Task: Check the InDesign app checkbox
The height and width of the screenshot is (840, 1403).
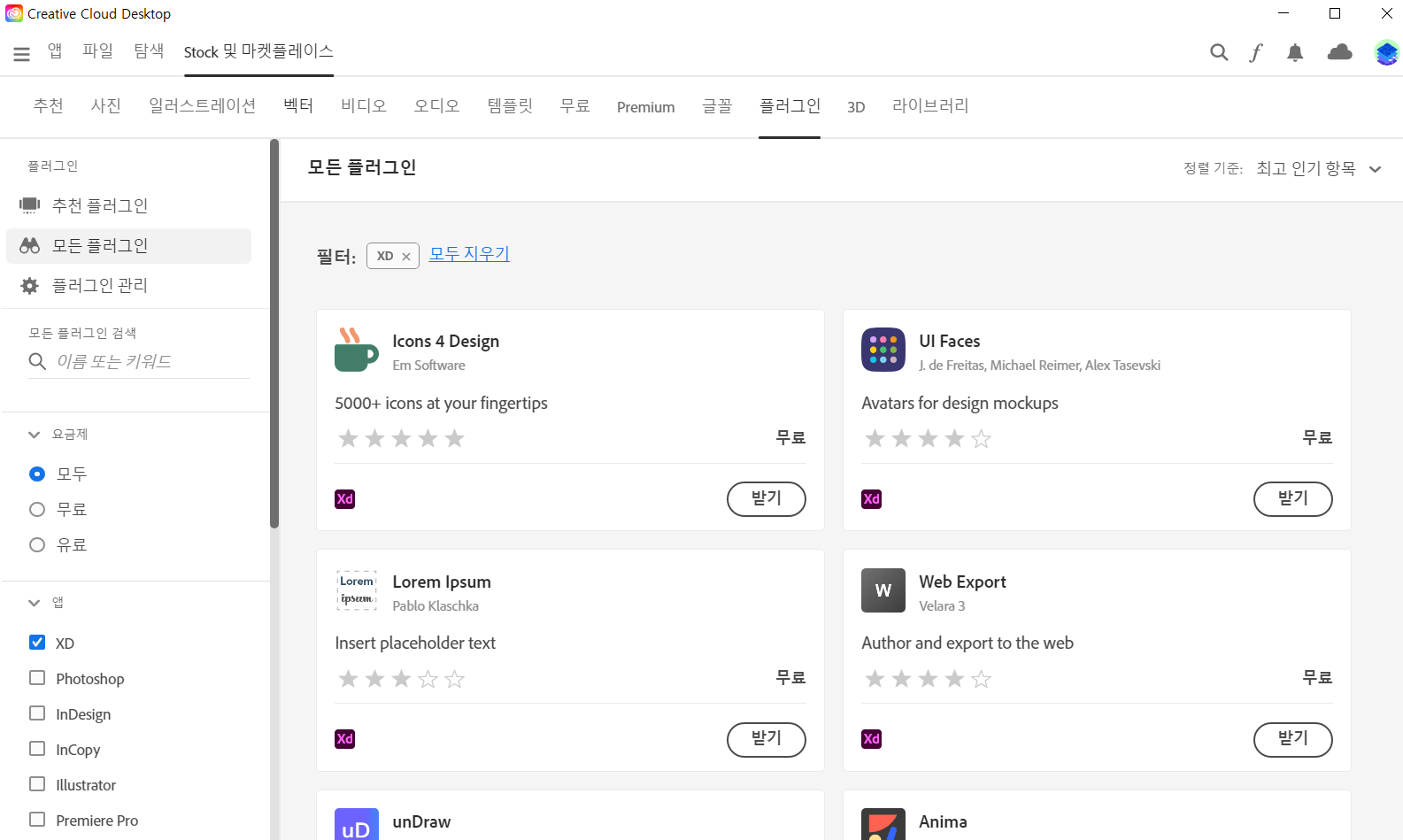Action: (37, 713)
